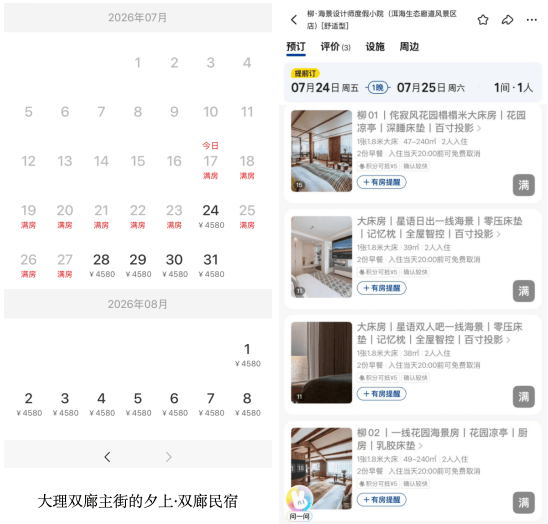548x524 pixels.
Task: Select July 28 on the calendar
Action: [101, 265]
